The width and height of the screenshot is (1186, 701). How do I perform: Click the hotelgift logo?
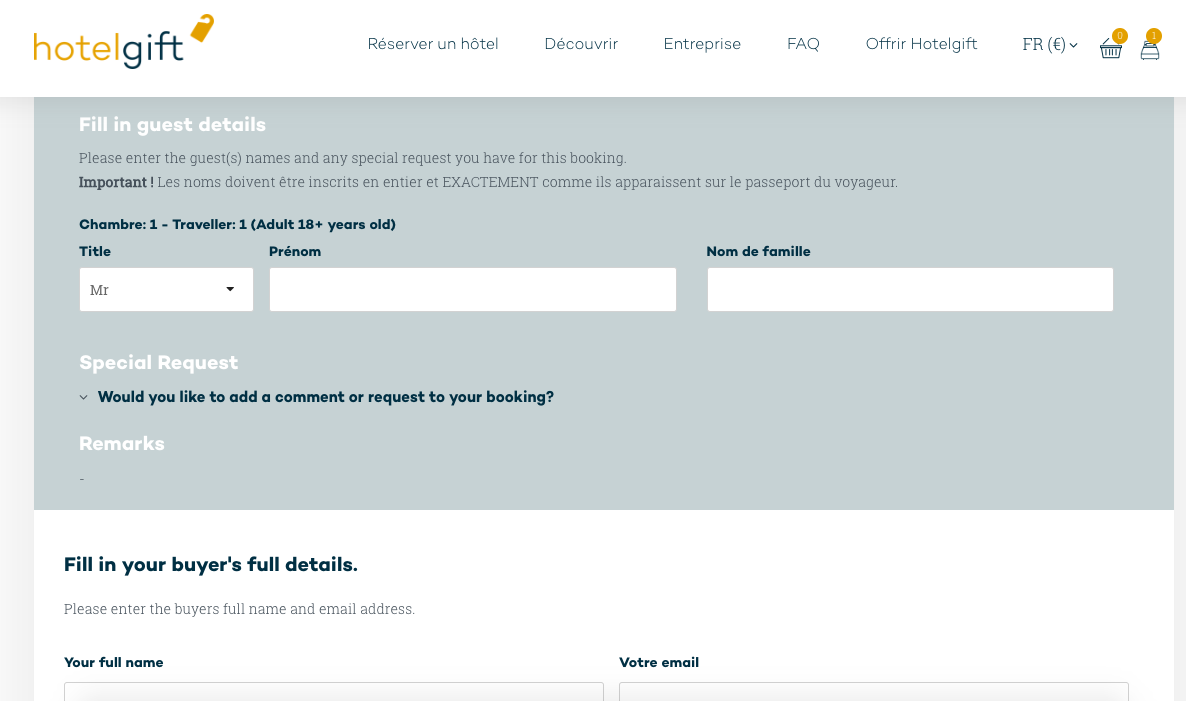123,42
